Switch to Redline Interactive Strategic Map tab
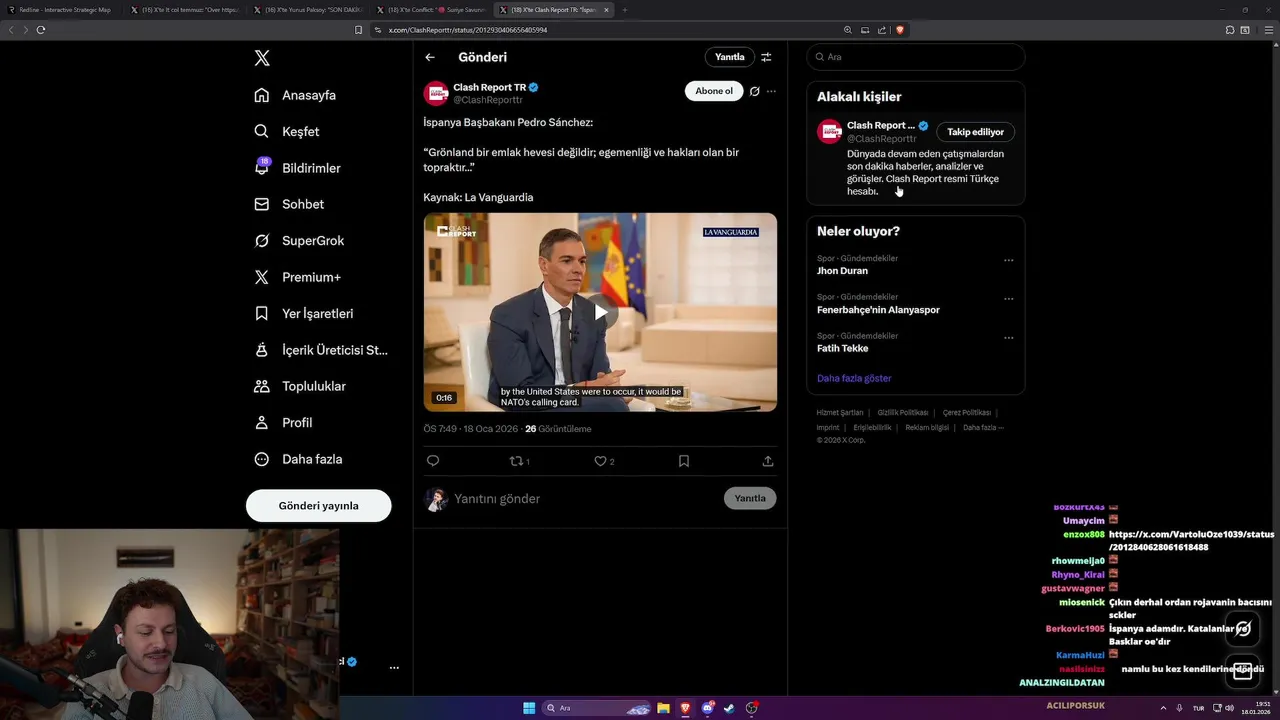The height and width of the screenshot is (720, 1280). click(x=60, y=10)
